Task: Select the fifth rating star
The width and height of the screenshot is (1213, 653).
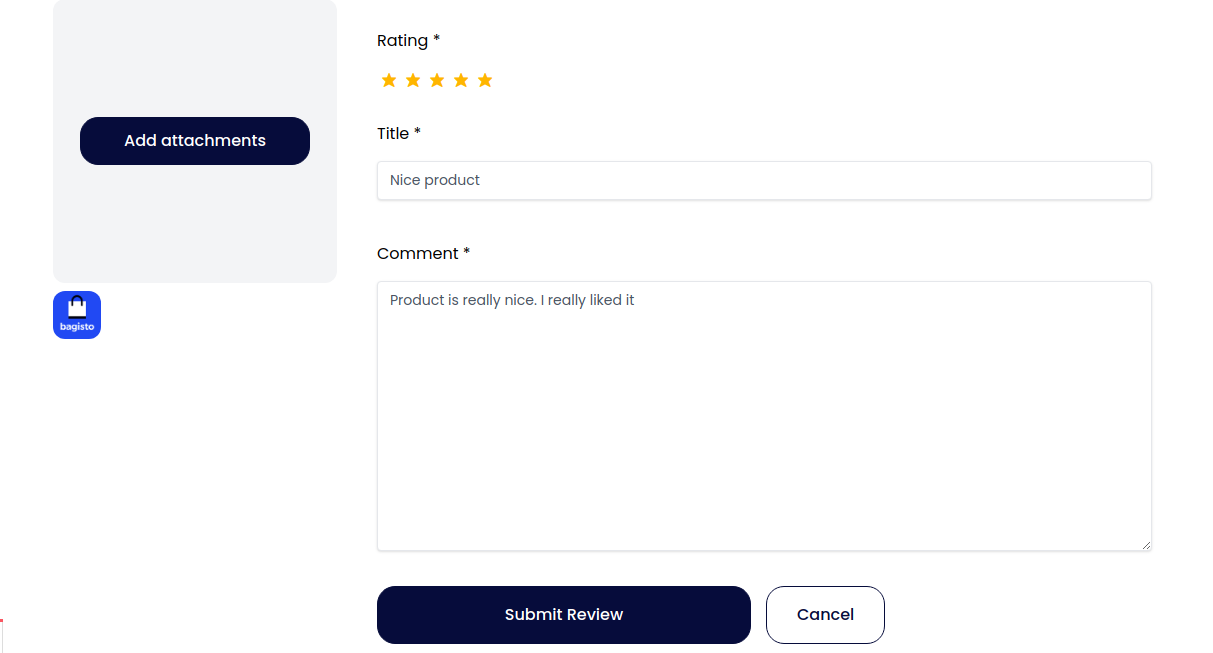Action: click(x=485, y=80)
